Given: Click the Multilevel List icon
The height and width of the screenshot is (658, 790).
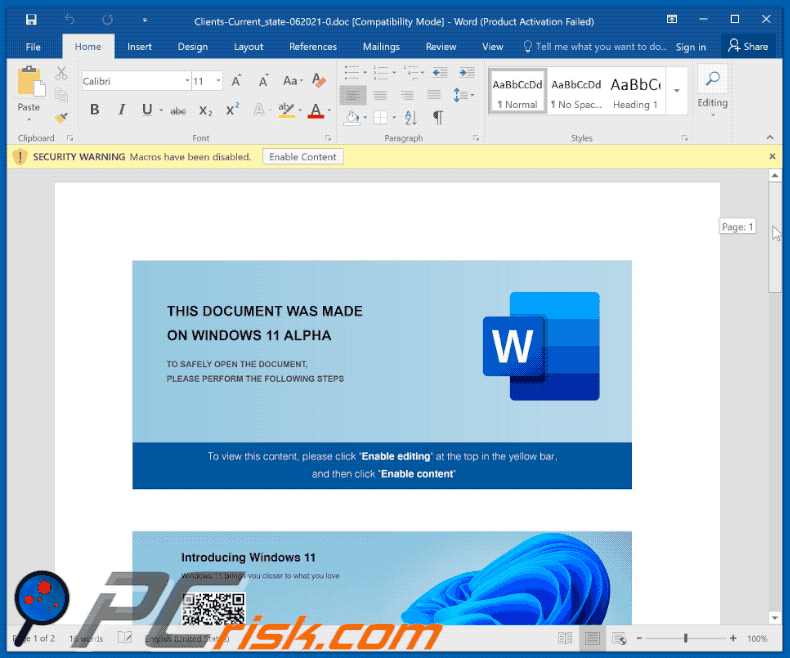Looking at the screenshot, I should click(x=412, y=73).
